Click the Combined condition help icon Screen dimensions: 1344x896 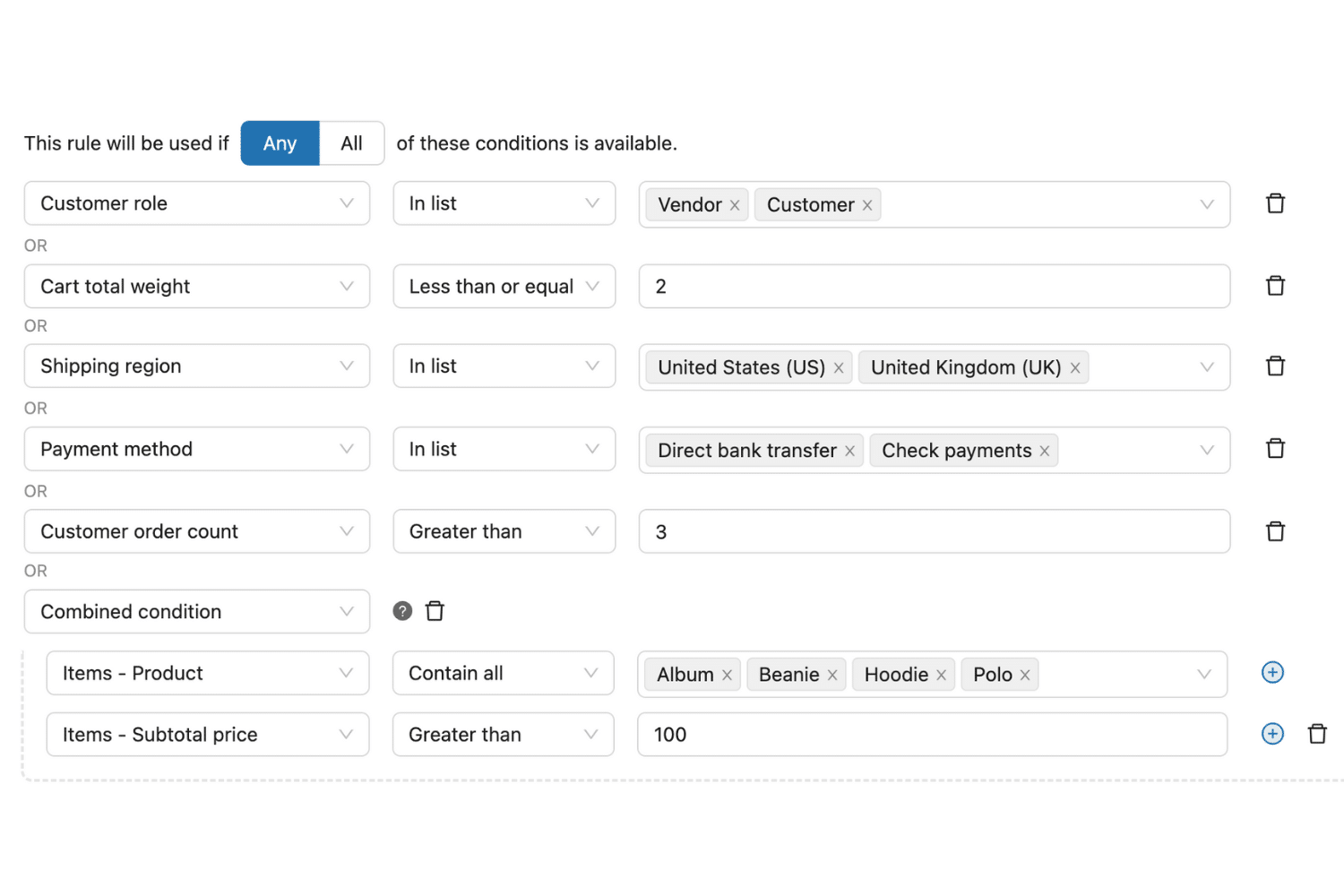402,611
